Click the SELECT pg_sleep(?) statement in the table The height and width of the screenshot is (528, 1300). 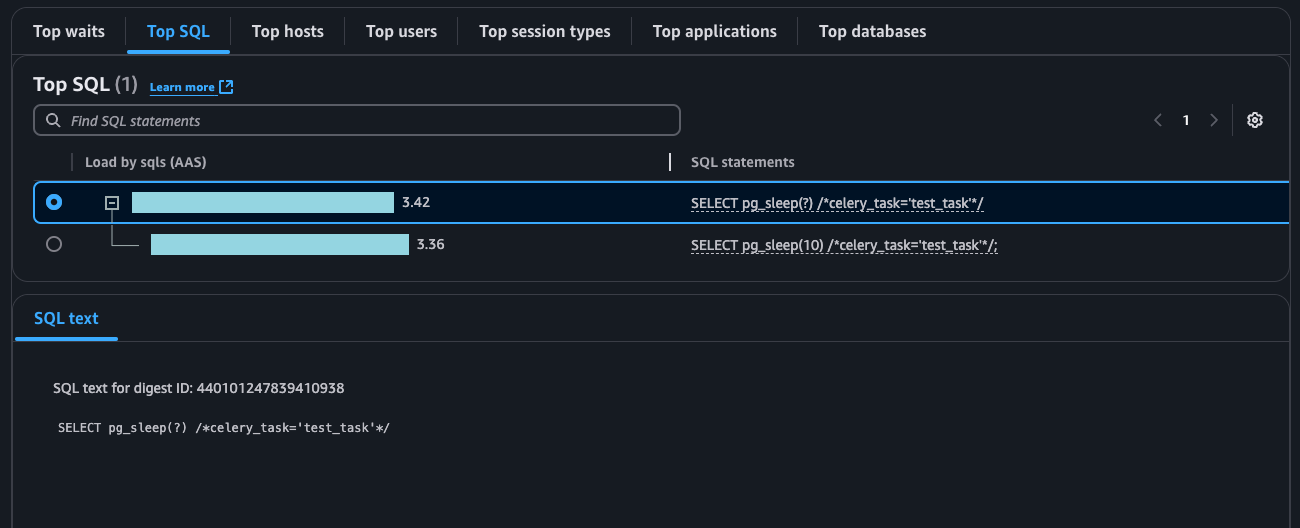click(x=838, y=203)
